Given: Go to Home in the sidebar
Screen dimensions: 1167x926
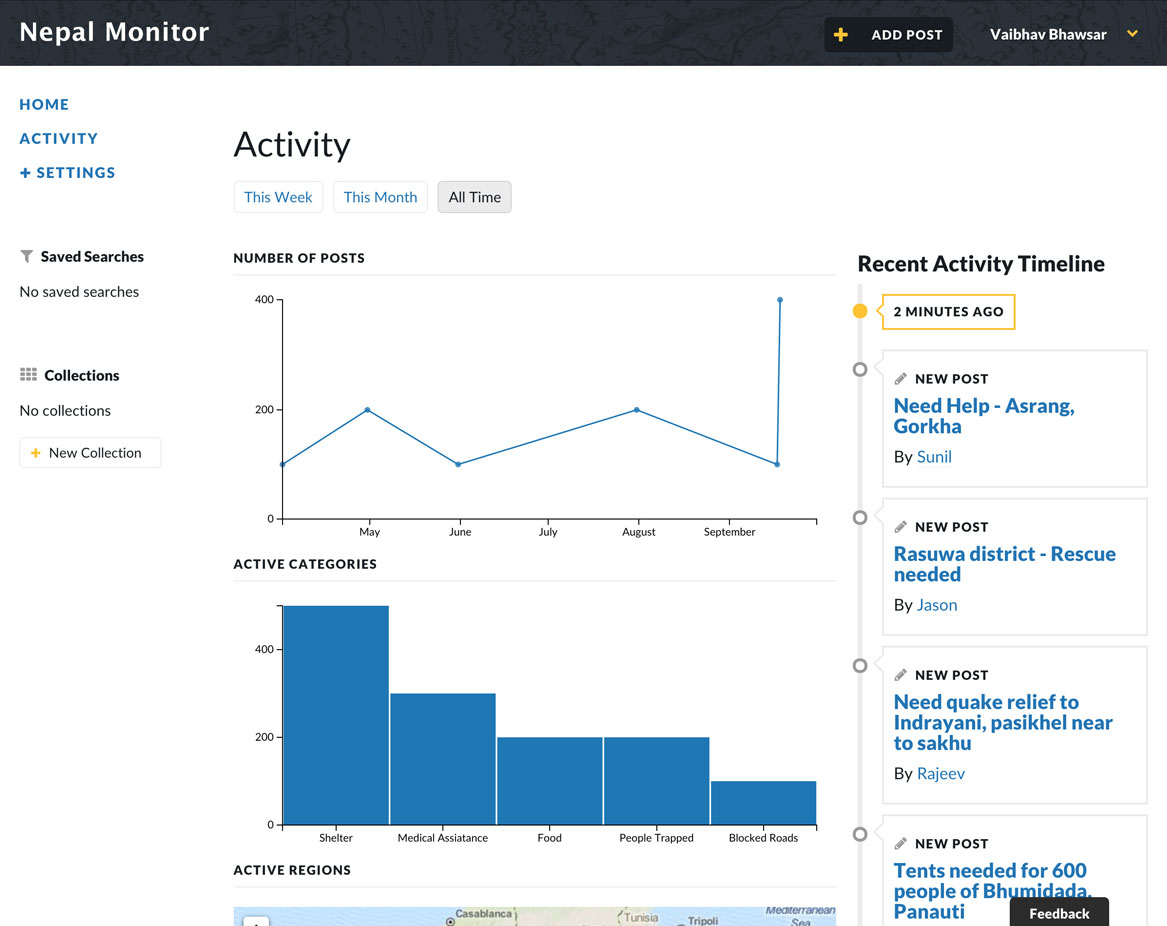Looking at the screenshot, I should tap(44, 104).
